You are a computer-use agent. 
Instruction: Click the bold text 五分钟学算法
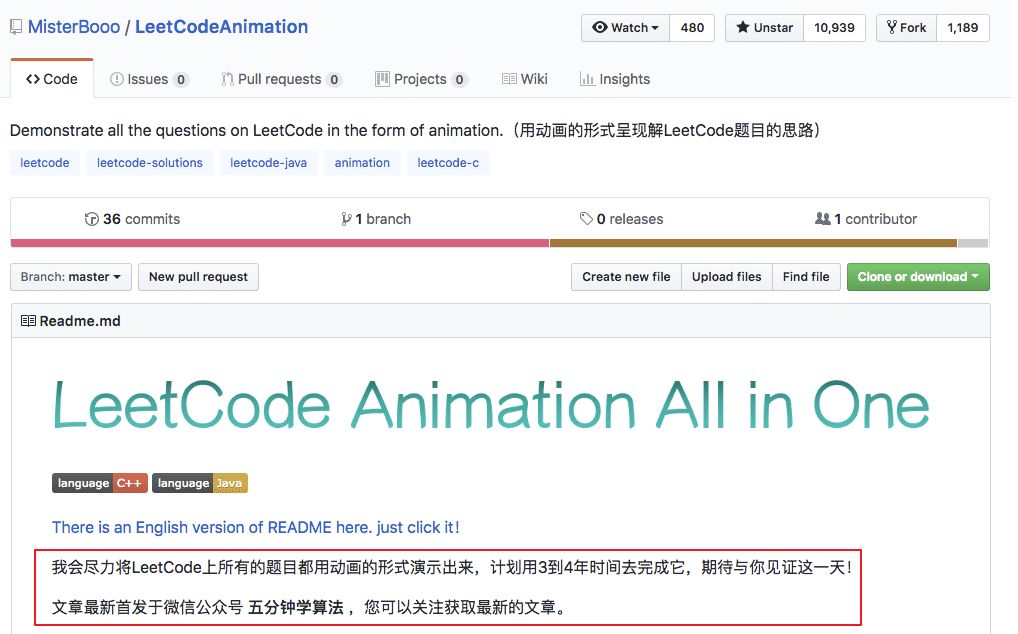tap(296, 607)
